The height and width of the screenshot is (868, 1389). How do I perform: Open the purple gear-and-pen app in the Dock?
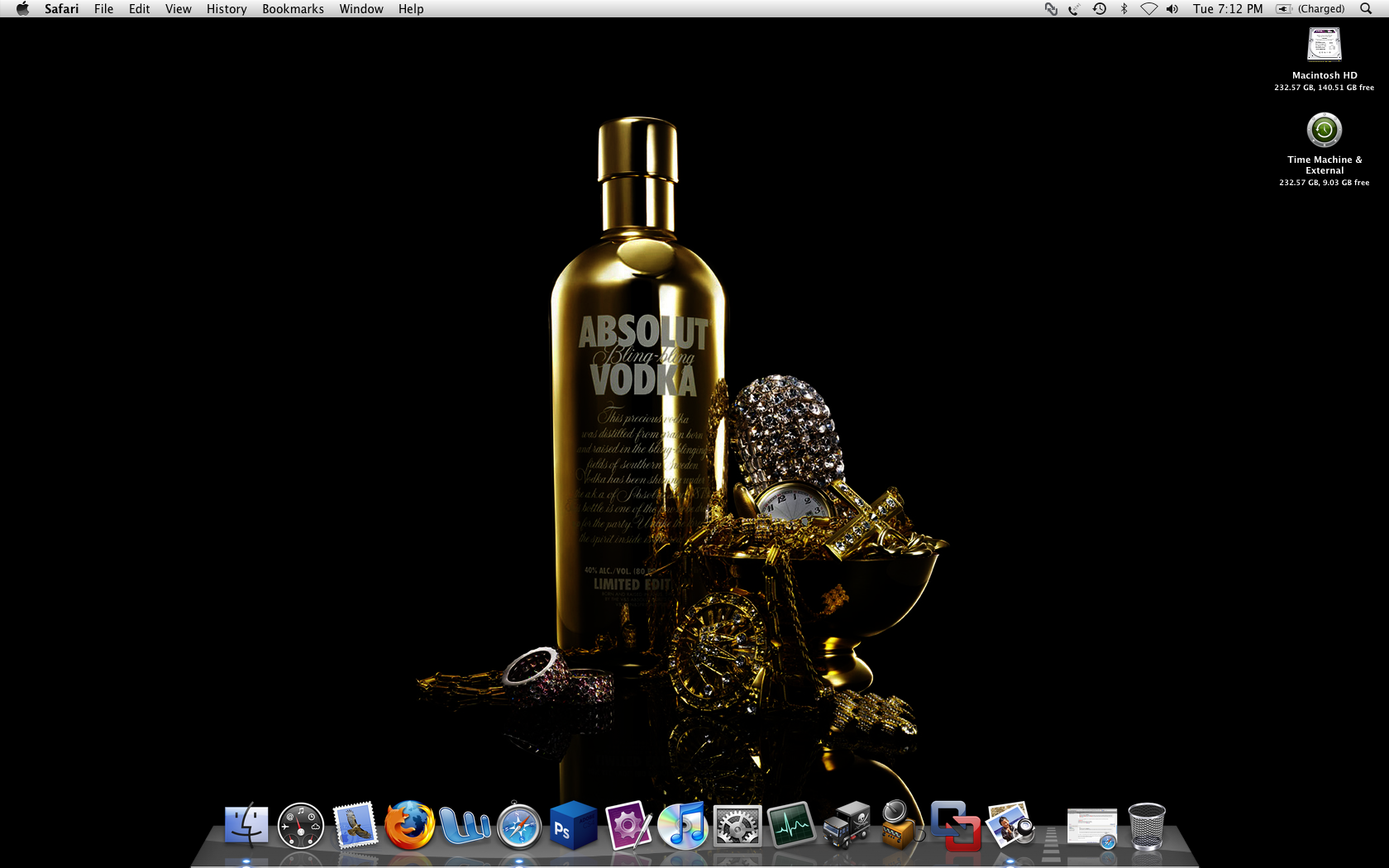[x=628, y=825]
